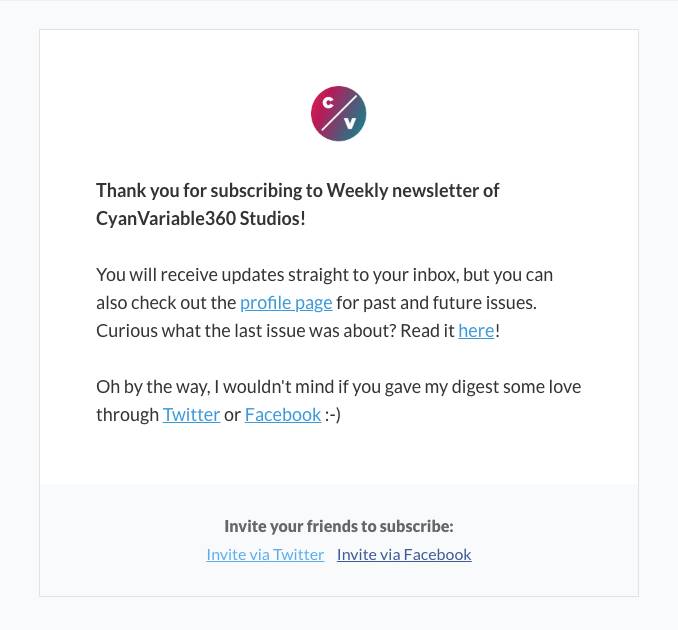Screen dimensions: 678x630
Task: Click 'Invite your friends to subscribe:' label
Action: 339,526
